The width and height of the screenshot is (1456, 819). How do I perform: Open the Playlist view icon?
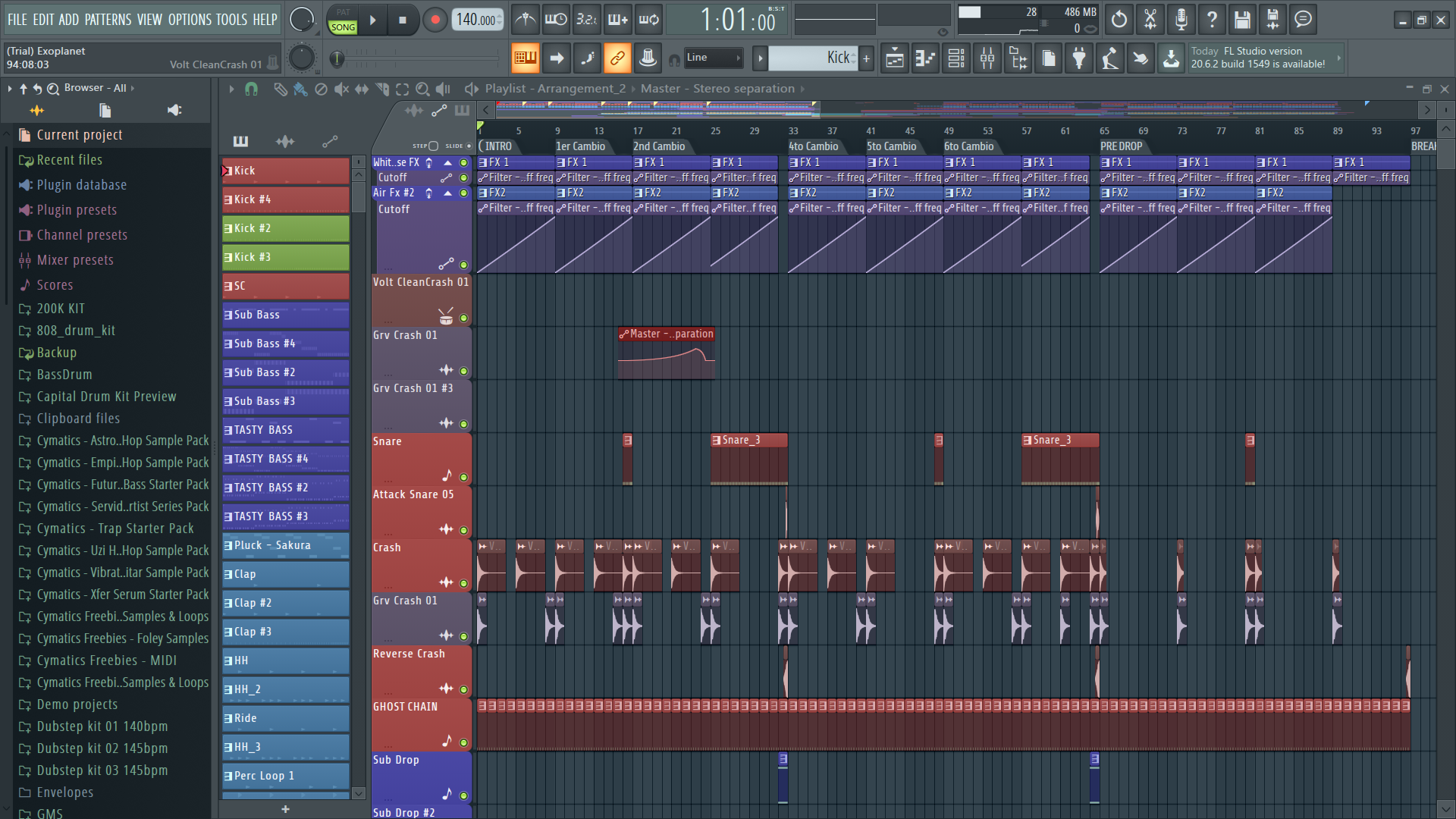click(x=895, y=58)
